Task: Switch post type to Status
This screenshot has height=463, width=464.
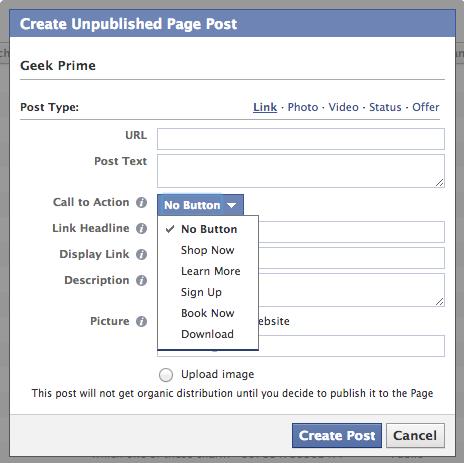Action: pyautogui.click(x=385, y=107)
